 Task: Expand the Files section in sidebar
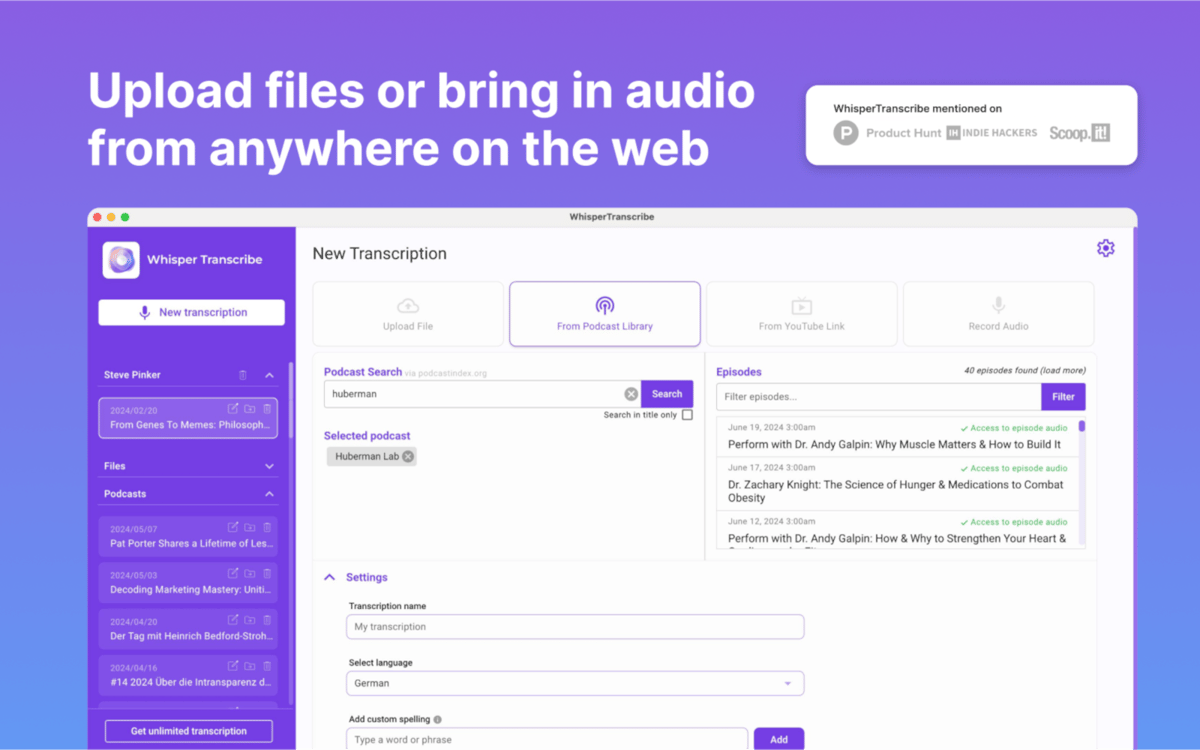click(269, 466)
